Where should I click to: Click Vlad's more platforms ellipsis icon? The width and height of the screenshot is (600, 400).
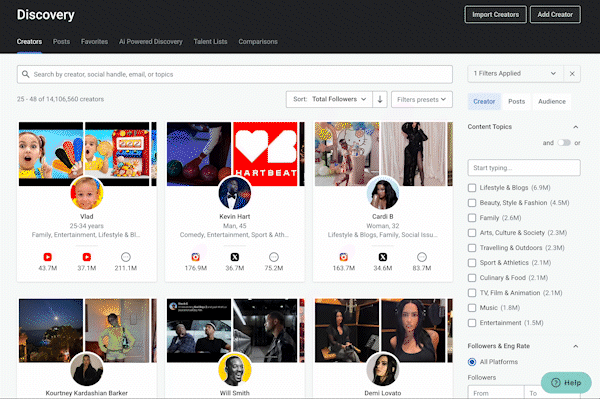point(126,257)
